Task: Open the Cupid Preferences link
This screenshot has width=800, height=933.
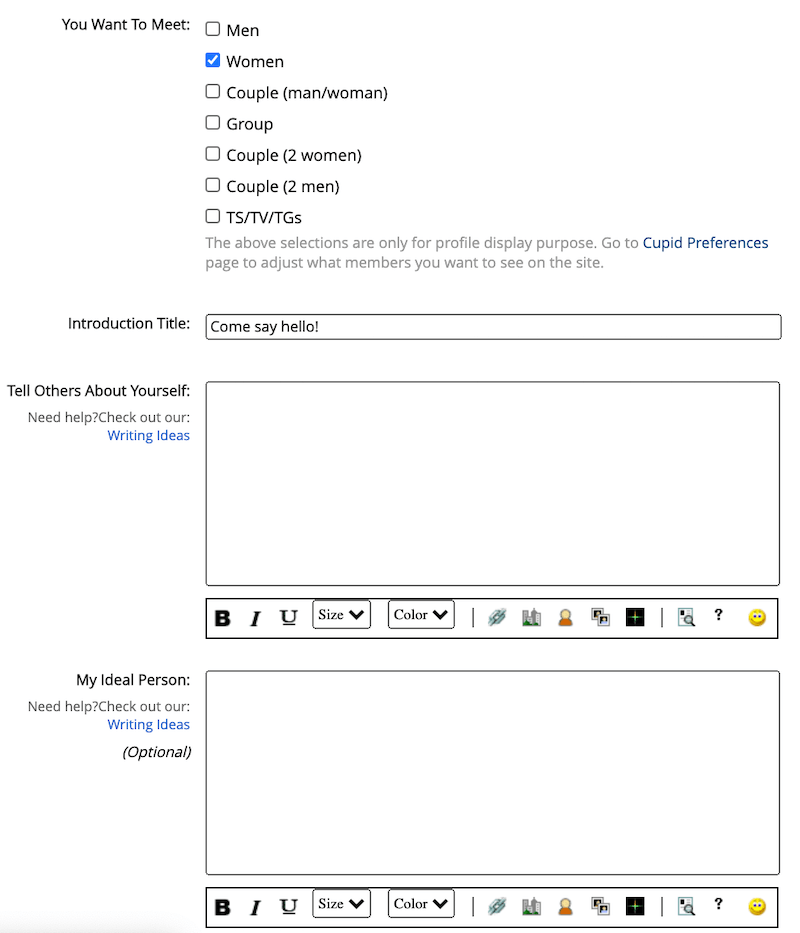Action: click(705, 243)
